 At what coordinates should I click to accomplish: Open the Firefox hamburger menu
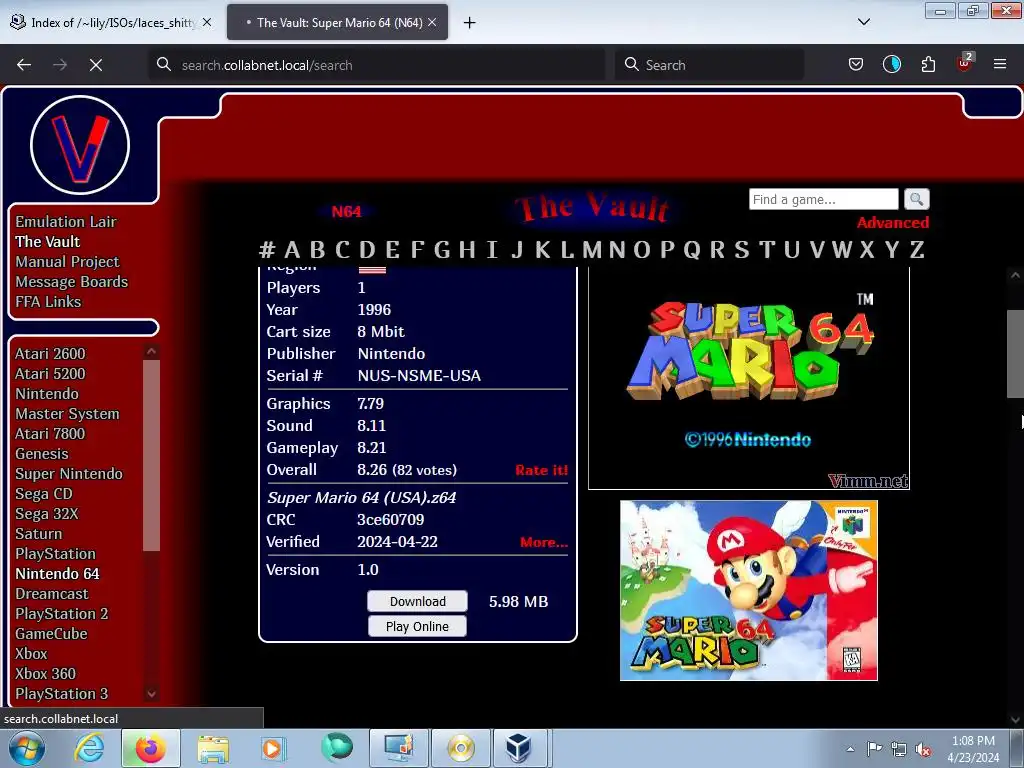coord(1000,64)
